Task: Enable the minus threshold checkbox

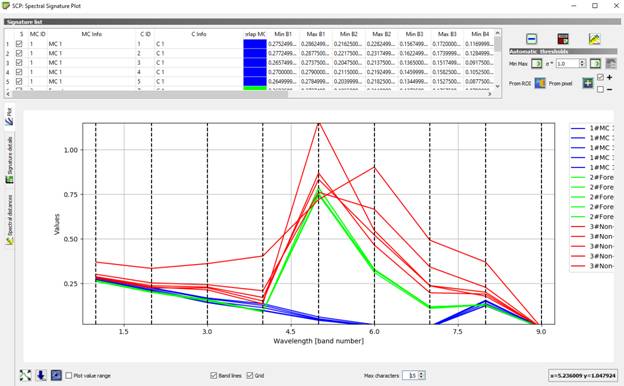Action: pos(601,90)
